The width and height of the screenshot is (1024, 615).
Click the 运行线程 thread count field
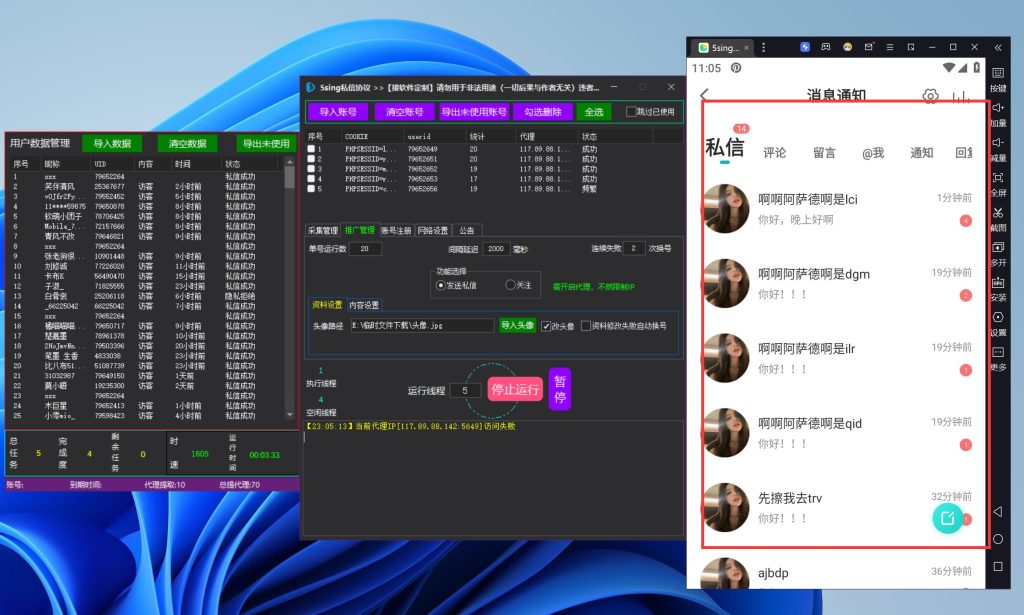click(464, 391)
